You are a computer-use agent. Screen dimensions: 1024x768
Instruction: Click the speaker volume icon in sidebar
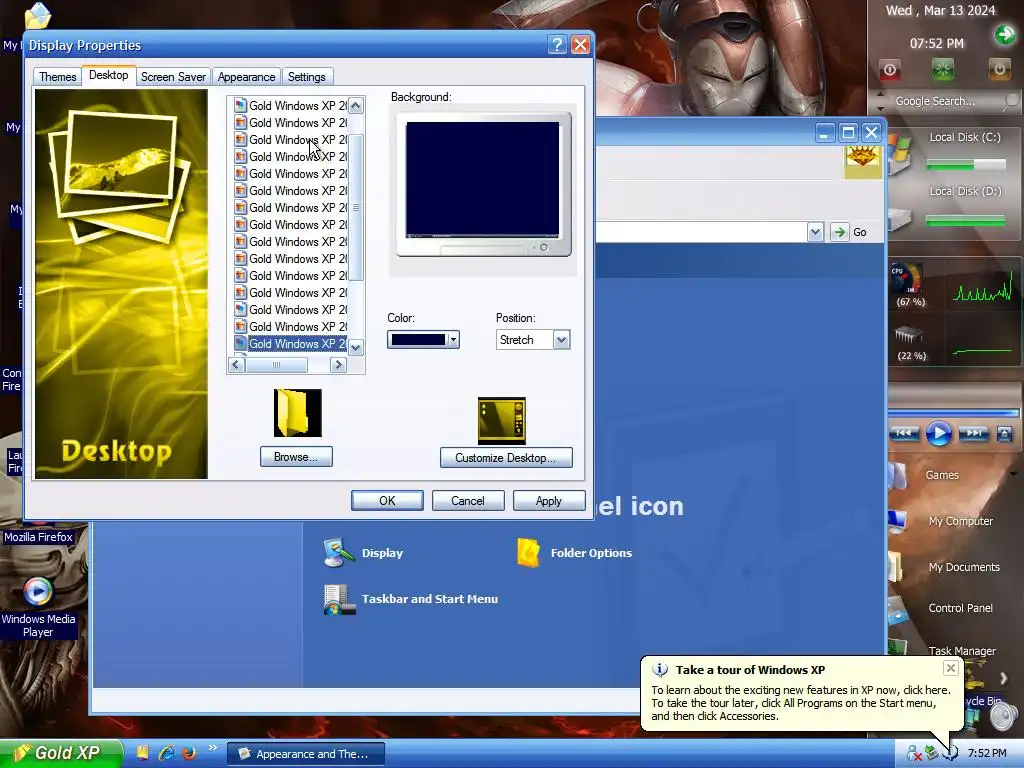pos(1003,716)
